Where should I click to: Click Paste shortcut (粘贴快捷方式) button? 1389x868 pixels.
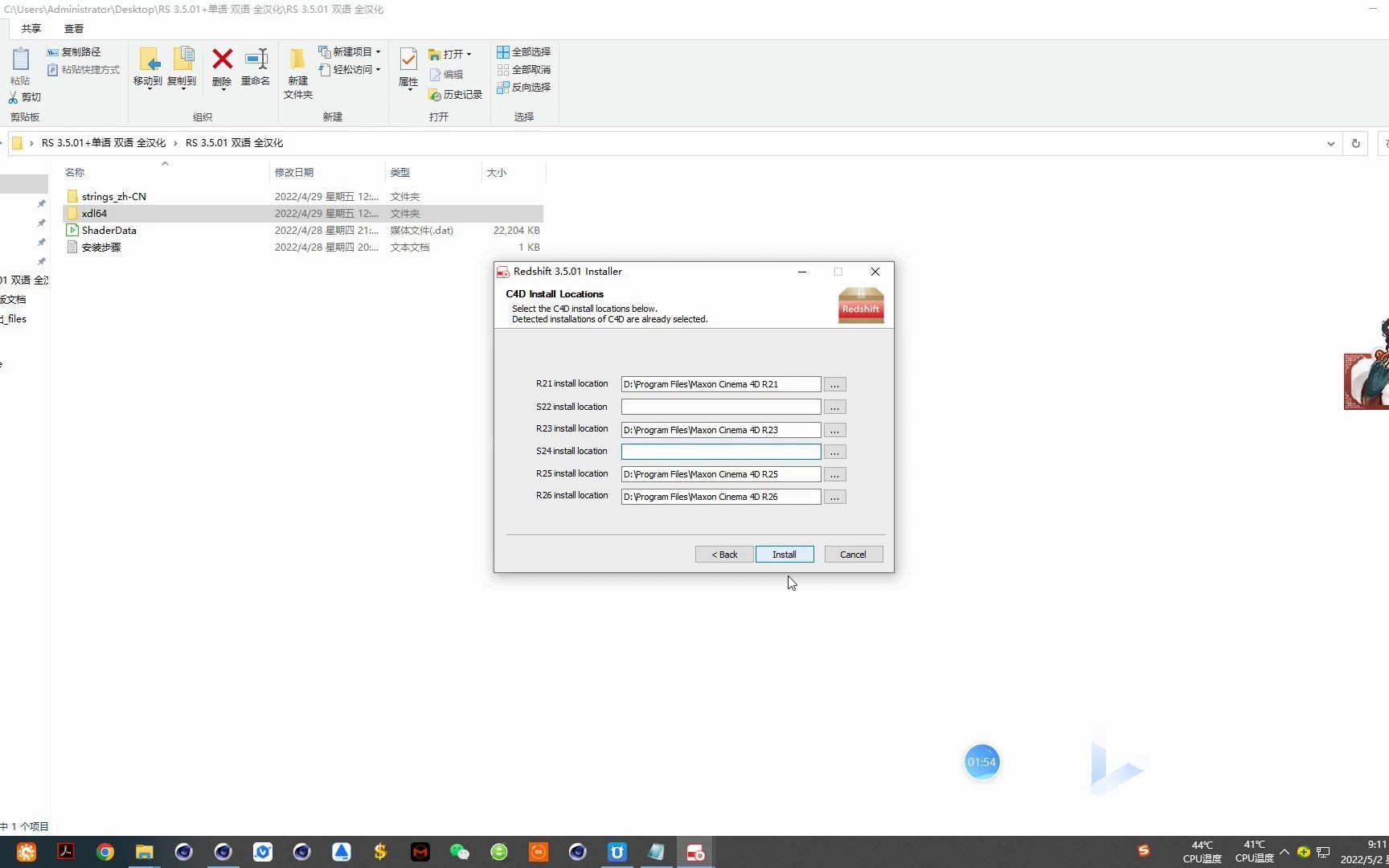pyautogui.click(x=83, y=70)
